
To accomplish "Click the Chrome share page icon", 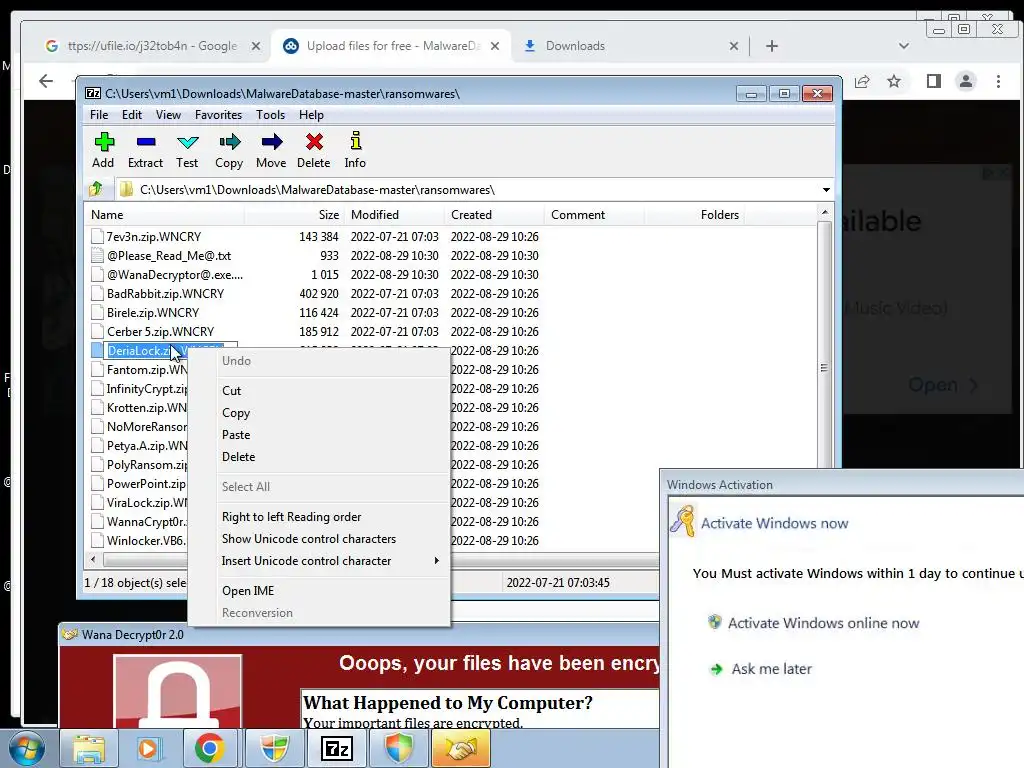I will coord(862,81).
